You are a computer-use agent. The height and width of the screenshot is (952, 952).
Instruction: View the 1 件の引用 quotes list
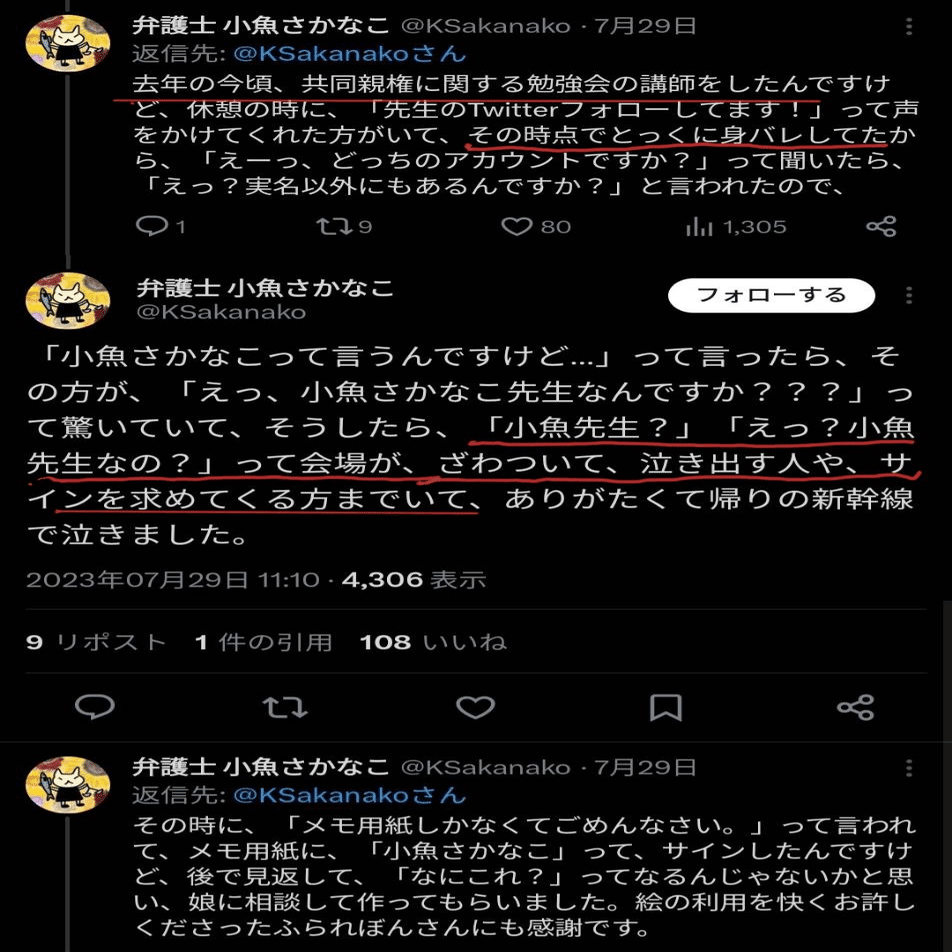click(x=264, y=642)
